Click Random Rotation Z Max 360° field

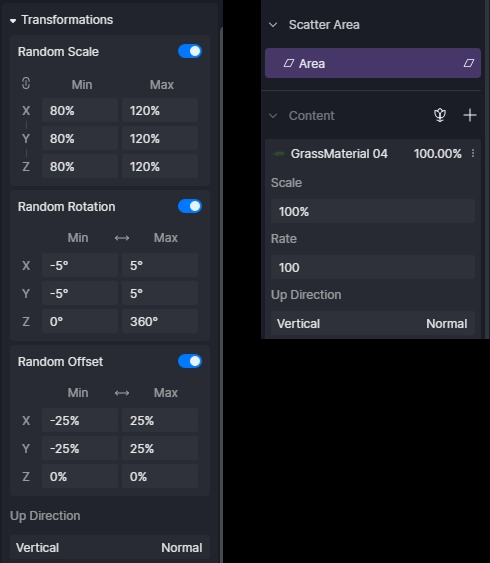pos(160,321)
